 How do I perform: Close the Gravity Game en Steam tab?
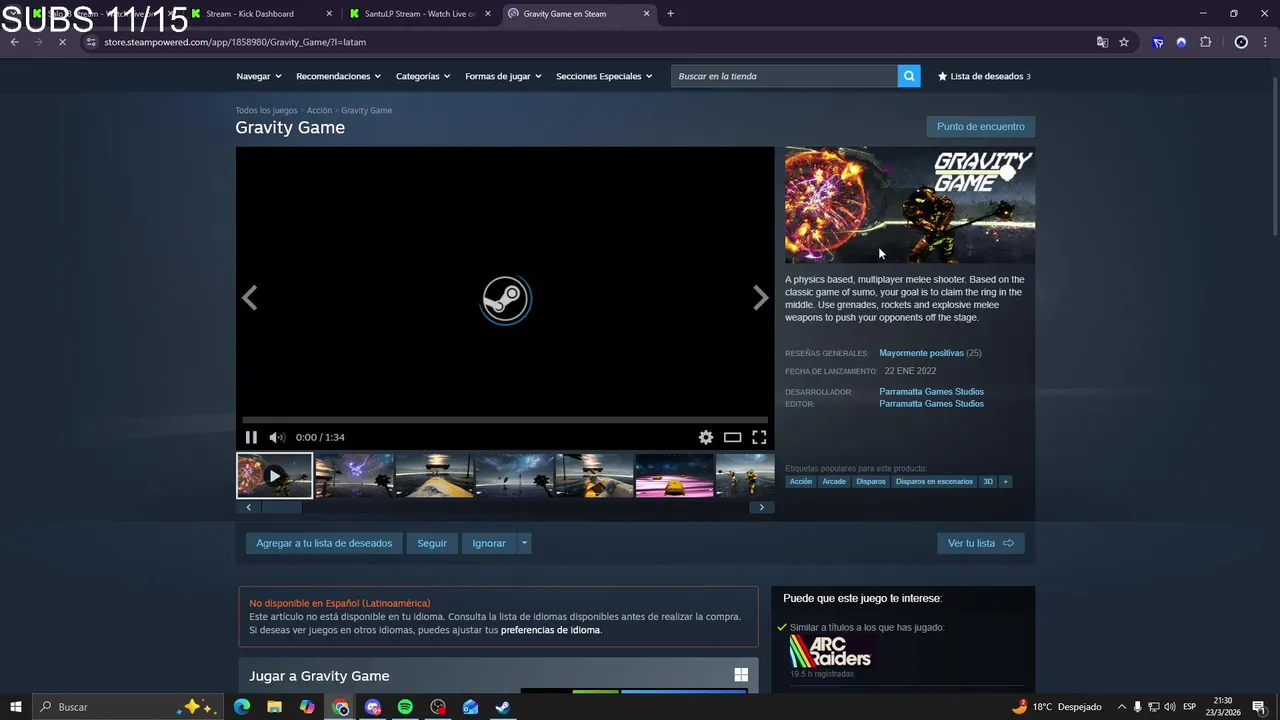click(x=647, y=14)
